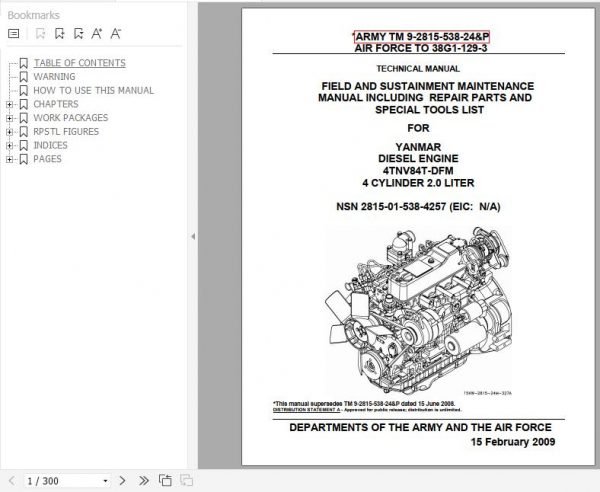Click the find current bookmark icon
Screen dimensions: 600x492
[78, 34]
